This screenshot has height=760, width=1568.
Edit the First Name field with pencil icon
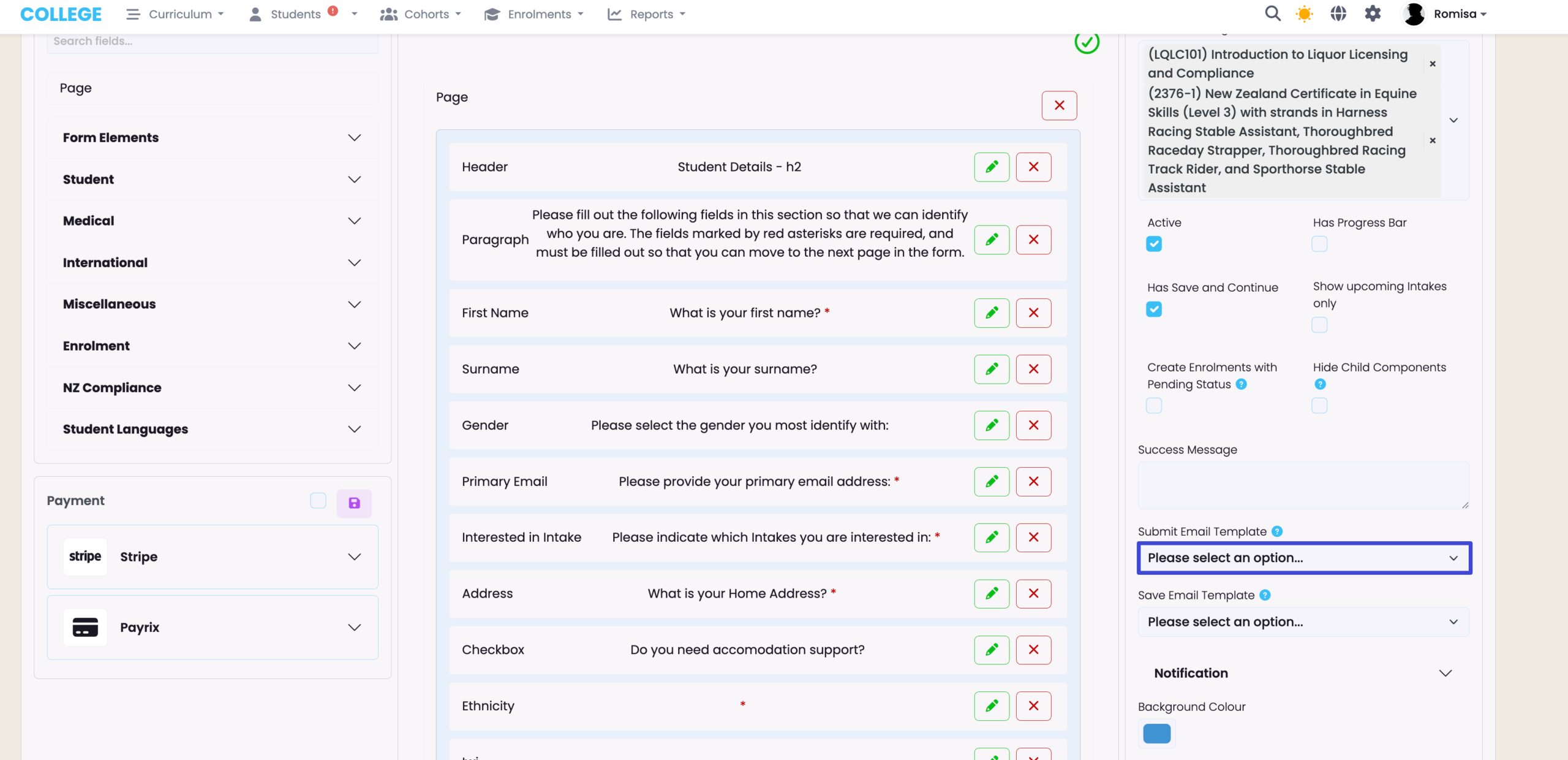point(992,313)
